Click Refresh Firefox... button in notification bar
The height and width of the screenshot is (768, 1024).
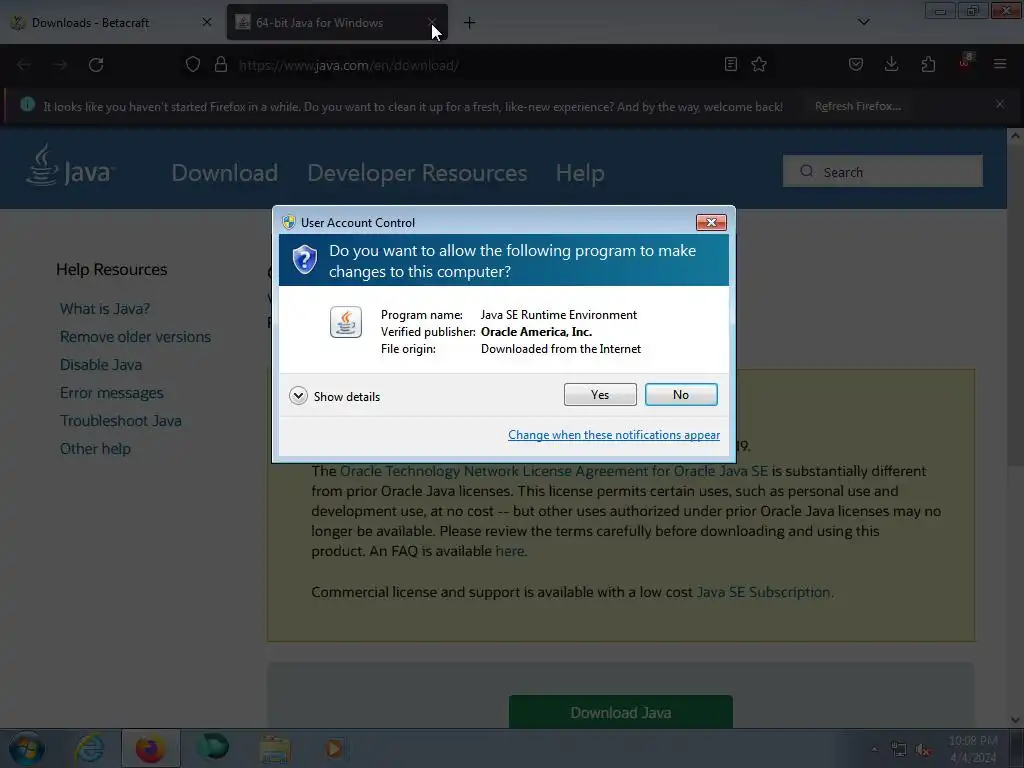coord(857,106)
